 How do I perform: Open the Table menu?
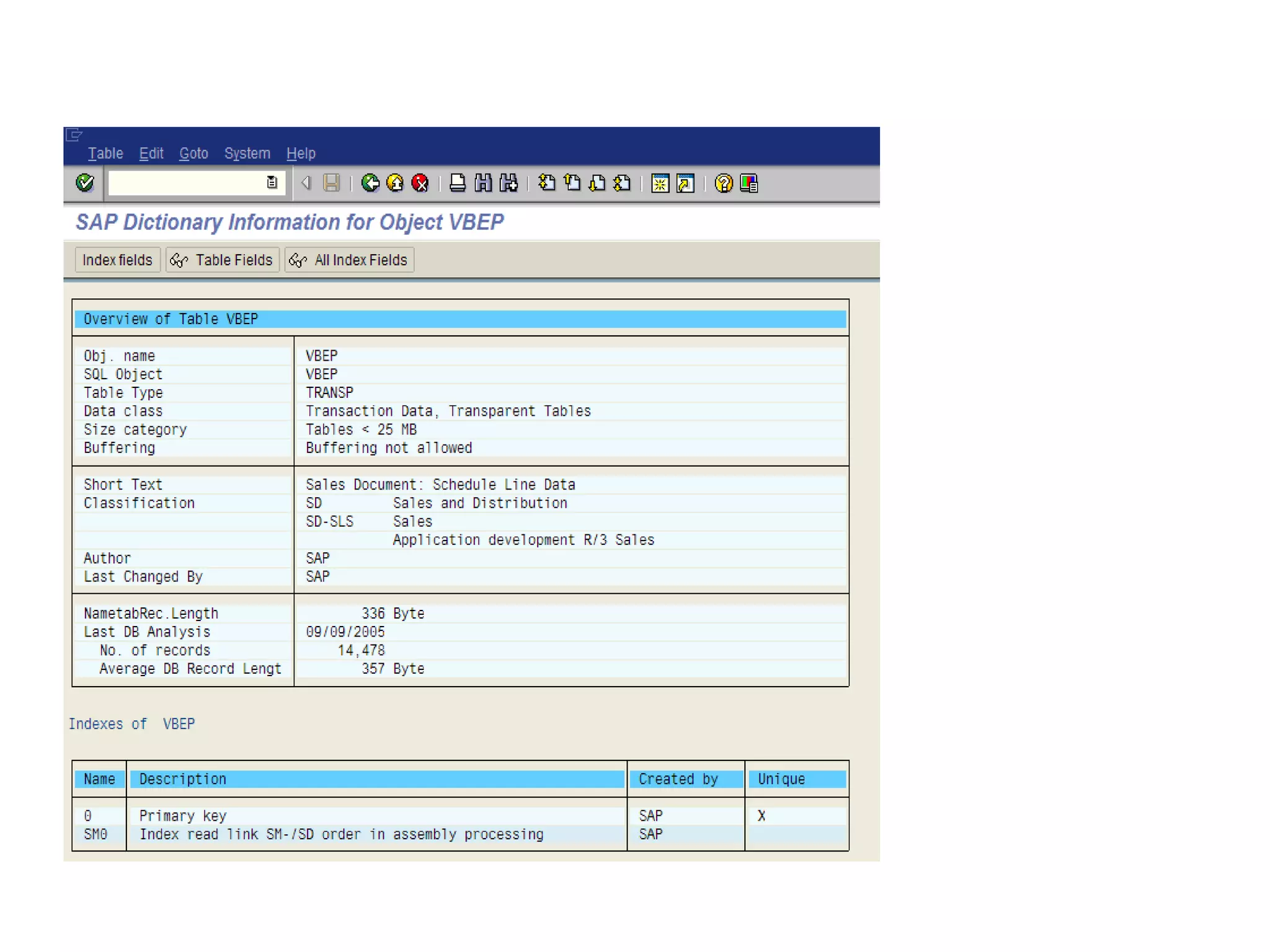click(x=105, y=153)
